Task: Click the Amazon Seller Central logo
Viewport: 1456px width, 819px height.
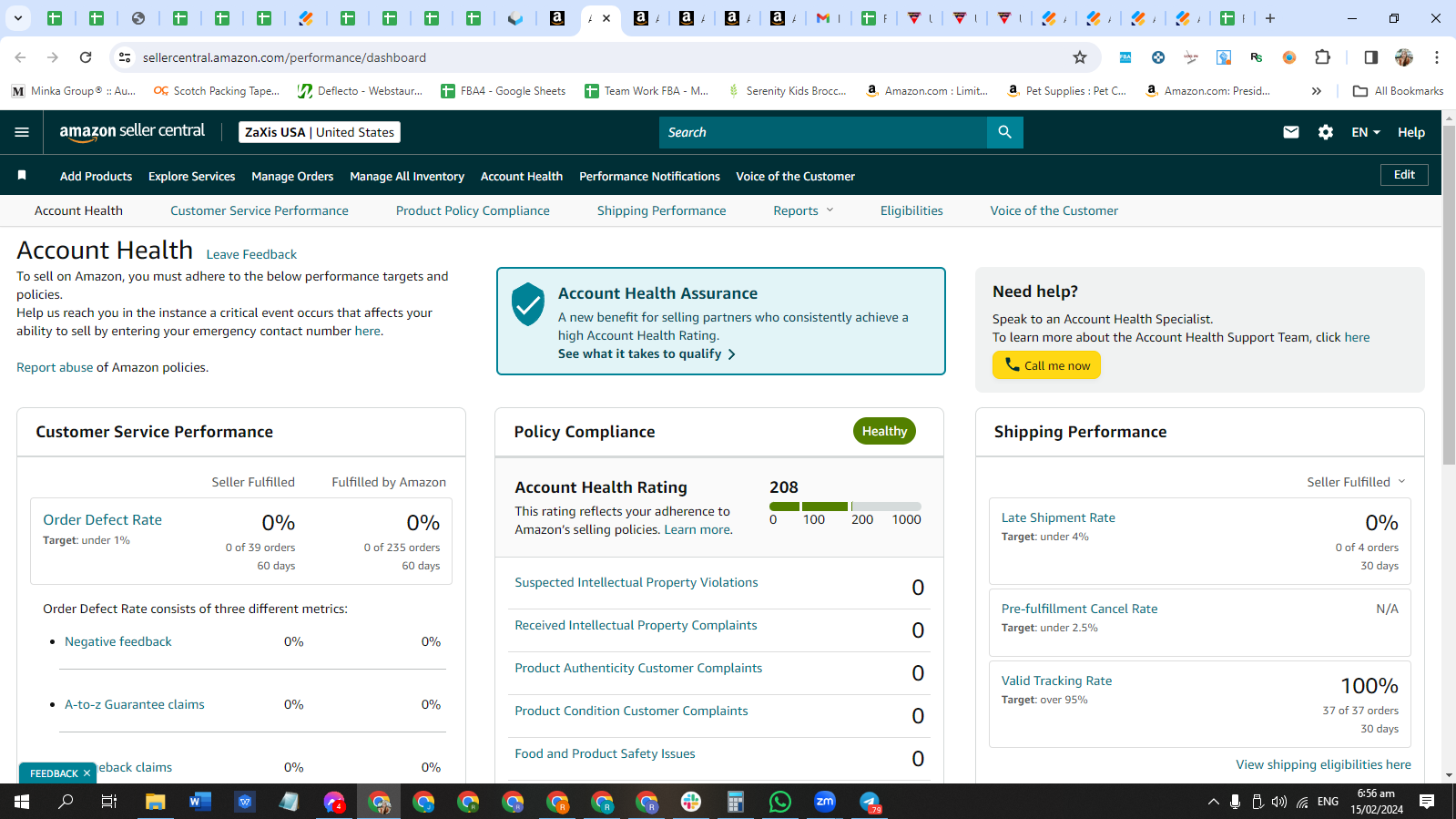Action: click(132, 132)
